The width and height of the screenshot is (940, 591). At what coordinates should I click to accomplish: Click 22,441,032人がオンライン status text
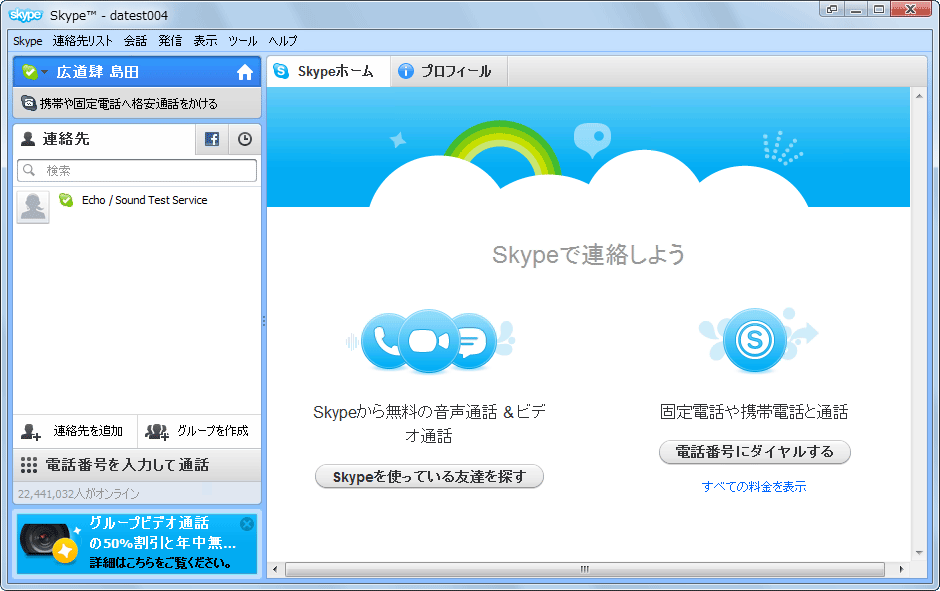click(x=79, y=494)
